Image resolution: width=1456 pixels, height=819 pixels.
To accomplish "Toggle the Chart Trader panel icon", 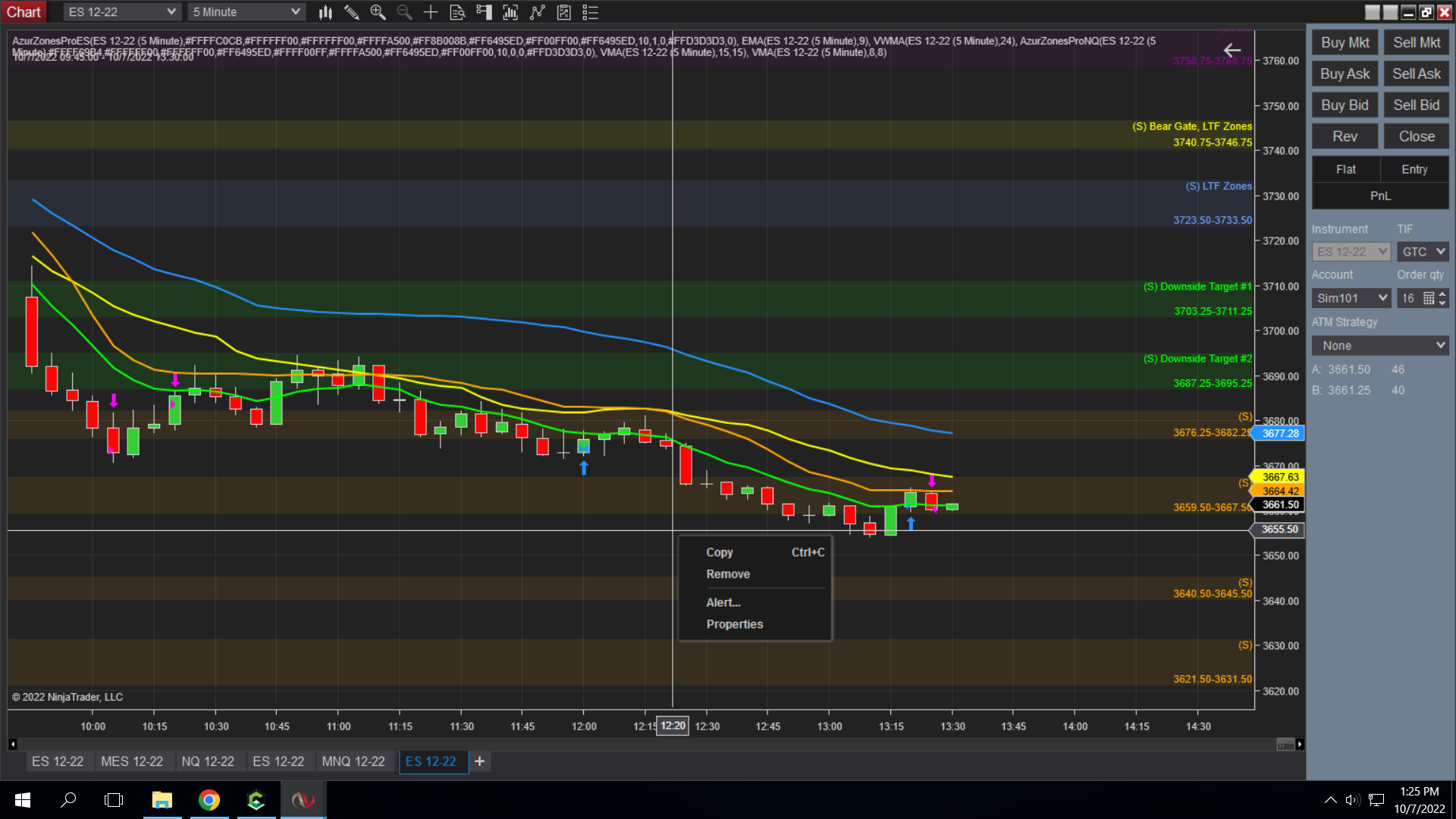I will pyautogui.click(x=484, y=12).
